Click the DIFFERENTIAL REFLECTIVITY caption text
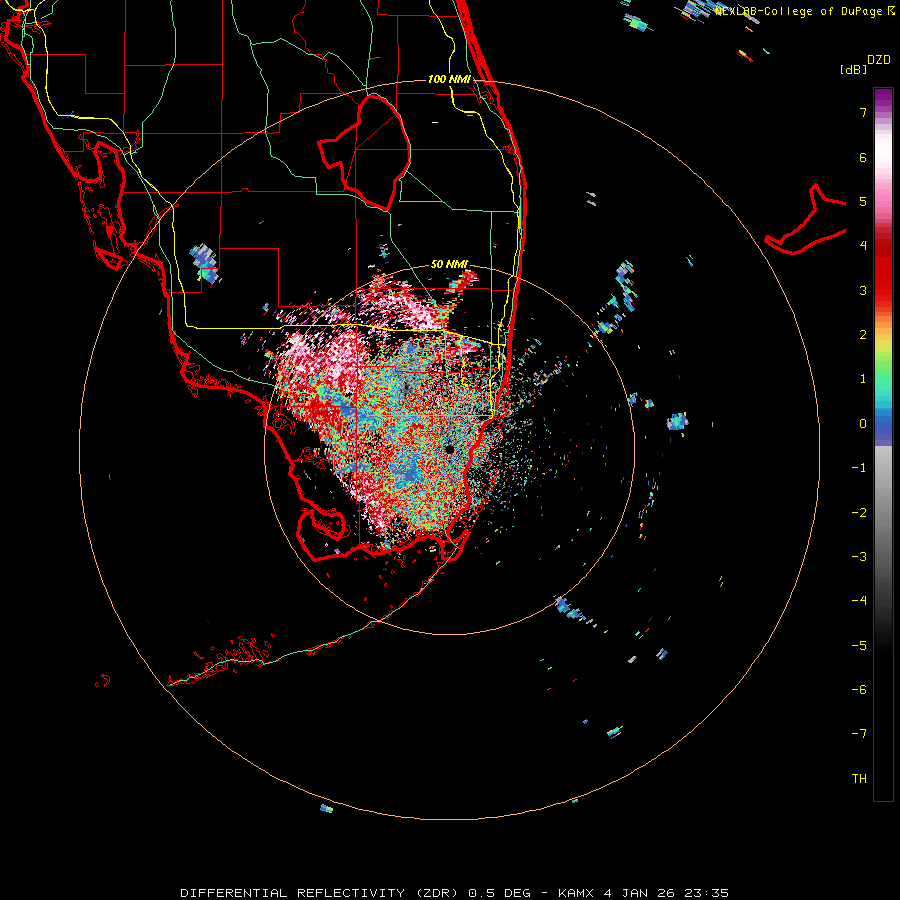Image resolution: width=900 pixels, height=900 pixels. [x=293, y=893]
